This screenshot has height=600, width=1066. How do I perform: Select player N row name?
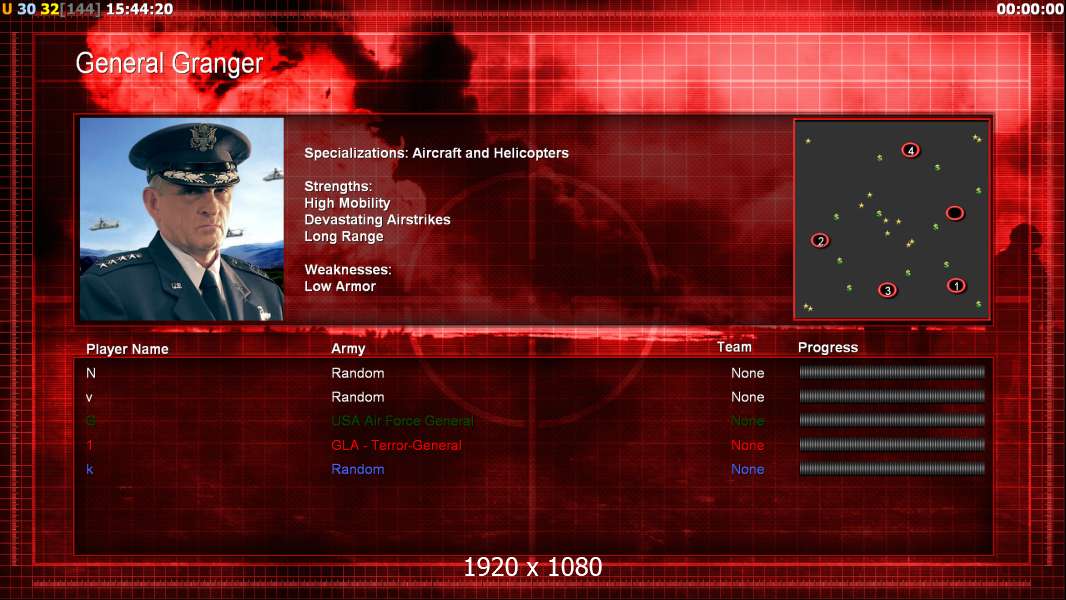[91, 373]
